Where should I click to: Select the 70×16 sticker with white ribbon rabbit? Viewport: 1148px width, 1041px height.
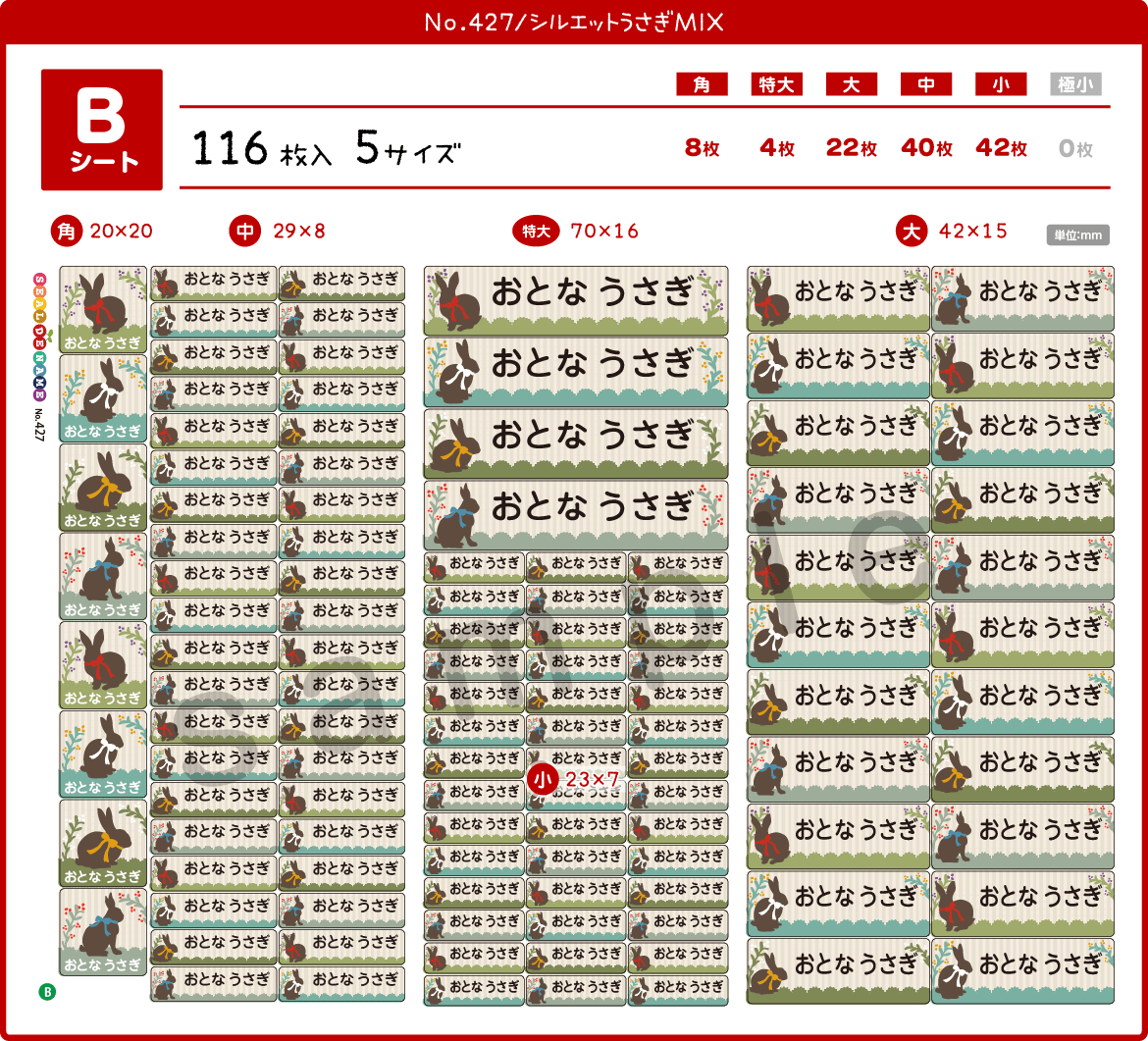(x=576, y=372)
